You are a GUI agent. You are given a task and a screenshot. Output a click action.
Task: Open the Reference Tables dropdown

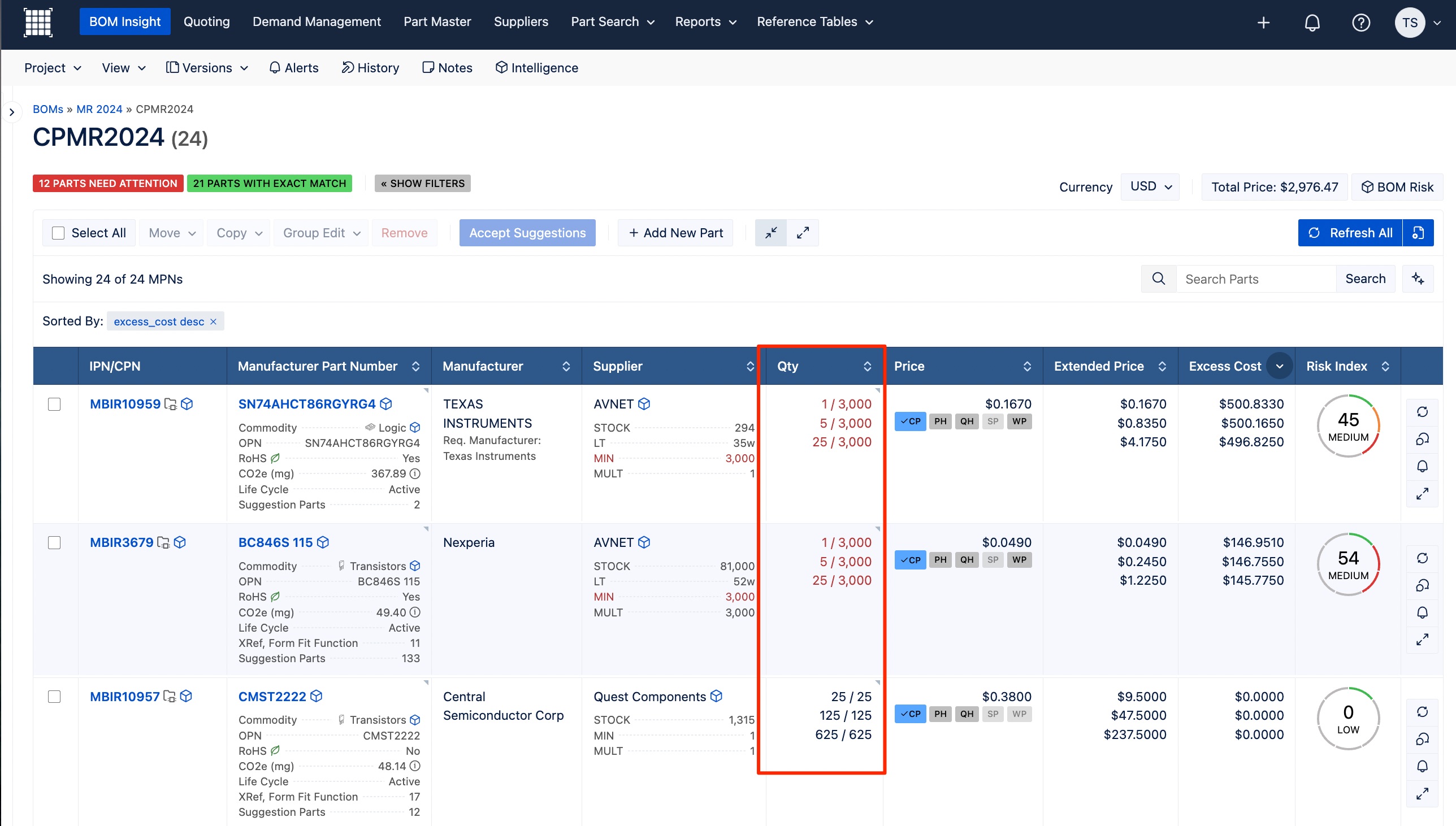click(814, 21)
